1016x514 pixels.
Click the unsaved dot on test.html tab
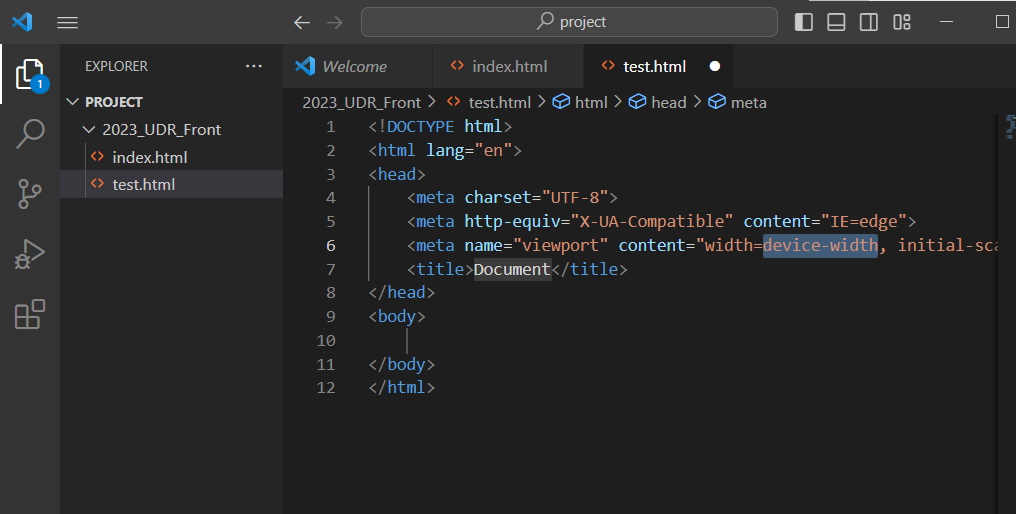pos(715,66)
